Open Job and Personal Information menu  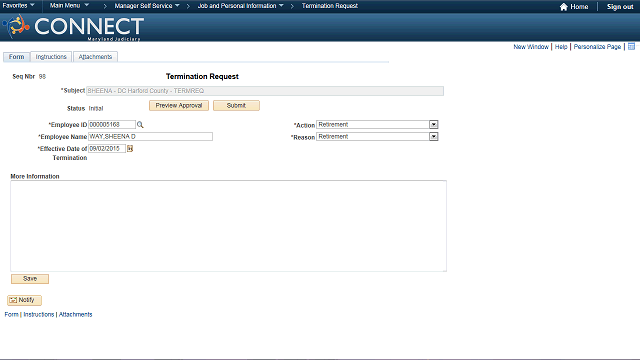(240, 6)
